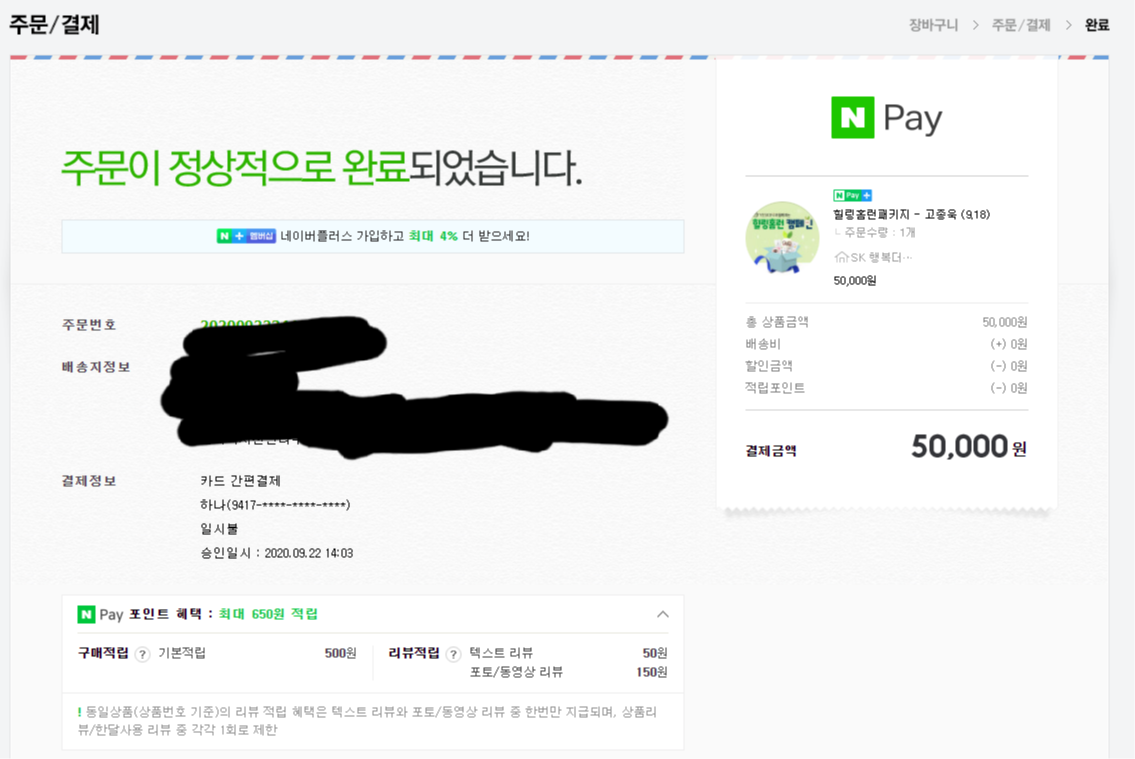Click the 최대 4% highlighted text
Screen dimensions: 1135x759
pyautogui.click(x=433, y=236)
